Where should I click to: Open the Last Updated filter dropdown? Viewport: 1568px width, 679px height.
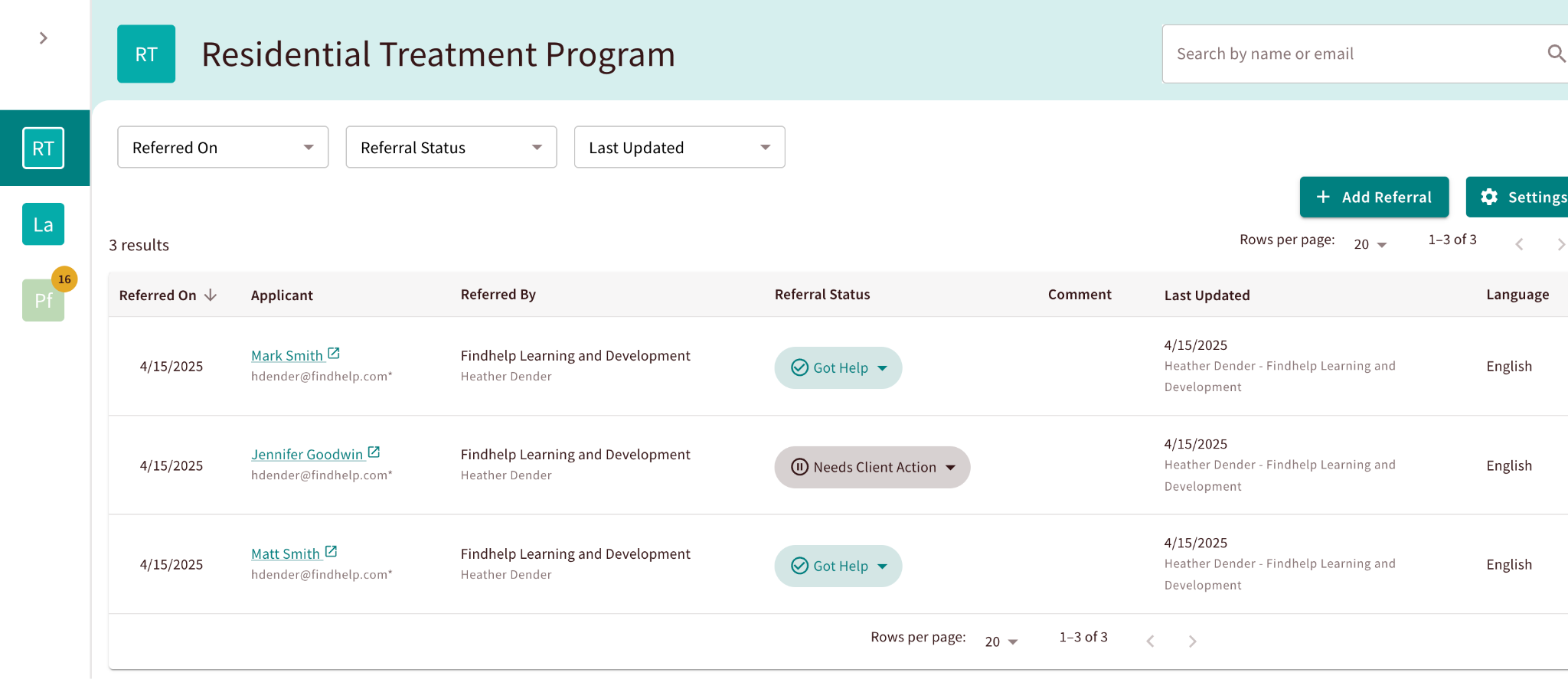[x=679, y=147]
